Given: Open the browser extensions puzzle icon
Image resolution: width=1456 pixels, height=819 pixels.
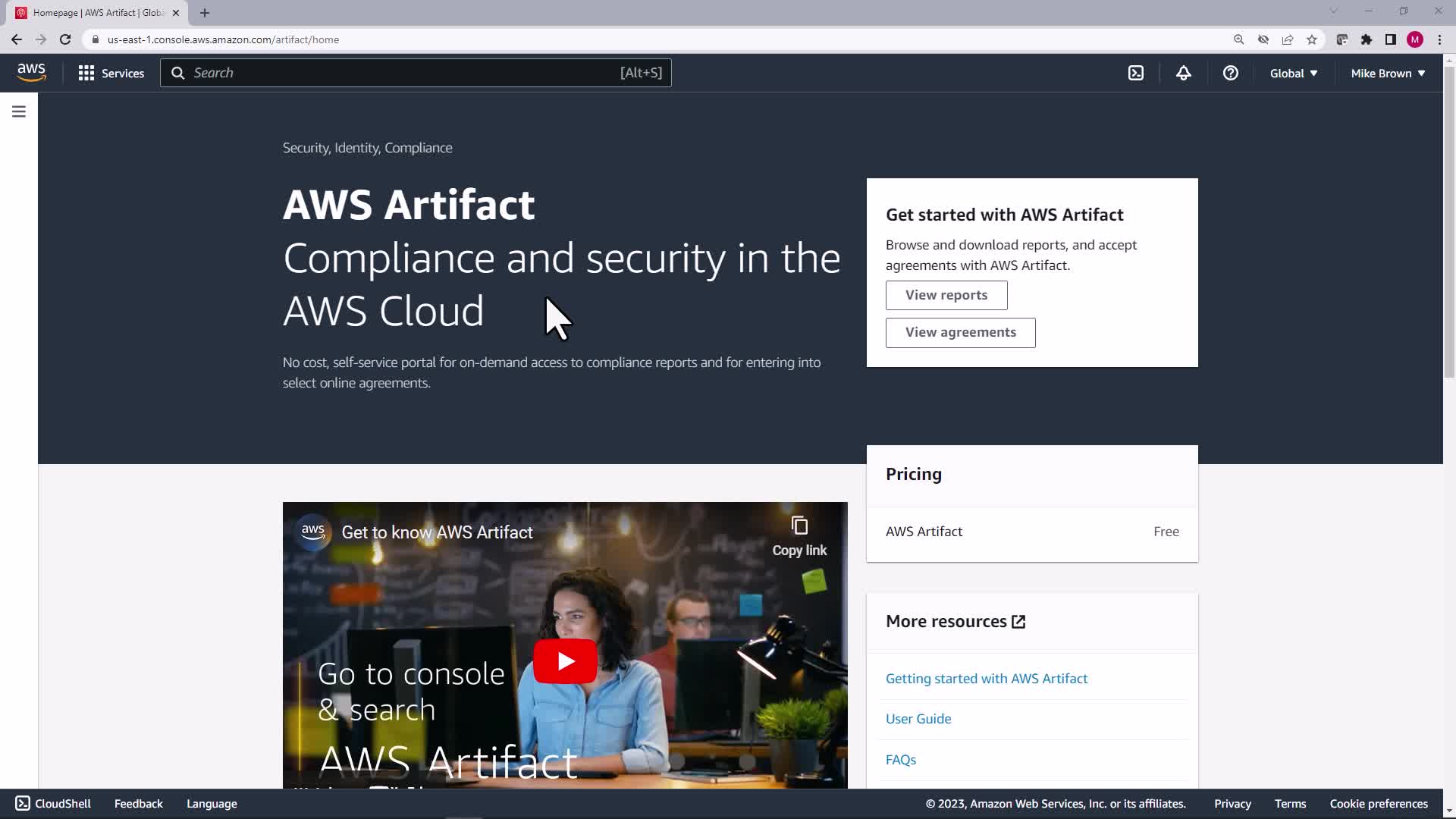Looking at the screenshot, I should [x=1366, y=39].
